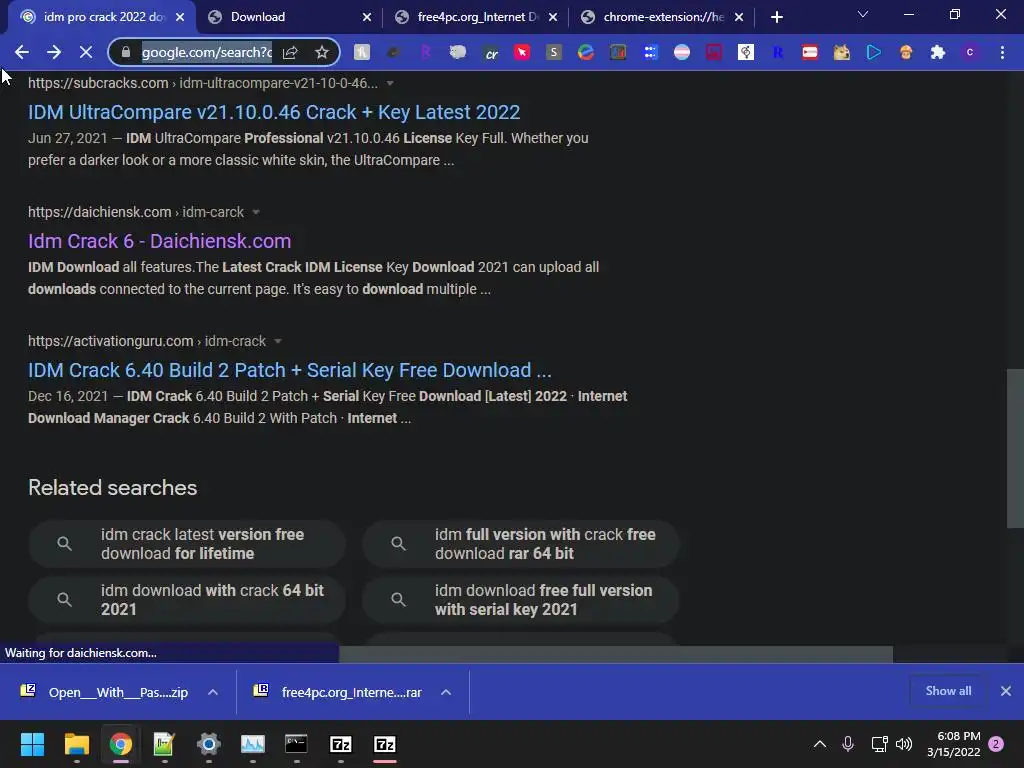
Task: Close the 'Download' tab
Action: click(367, 17)
